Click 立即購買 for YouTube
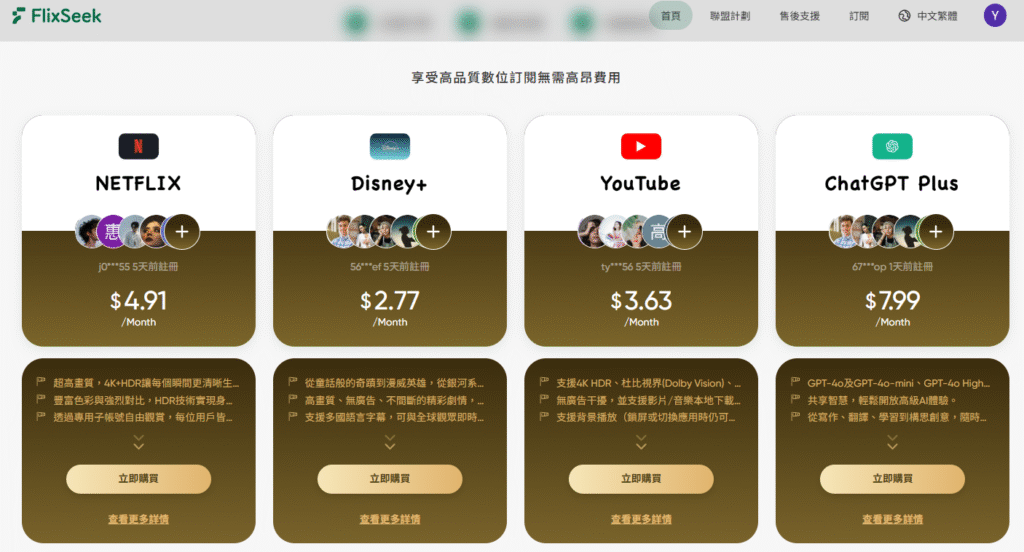This screenshot has height=552, width=1024. point(641,479)
